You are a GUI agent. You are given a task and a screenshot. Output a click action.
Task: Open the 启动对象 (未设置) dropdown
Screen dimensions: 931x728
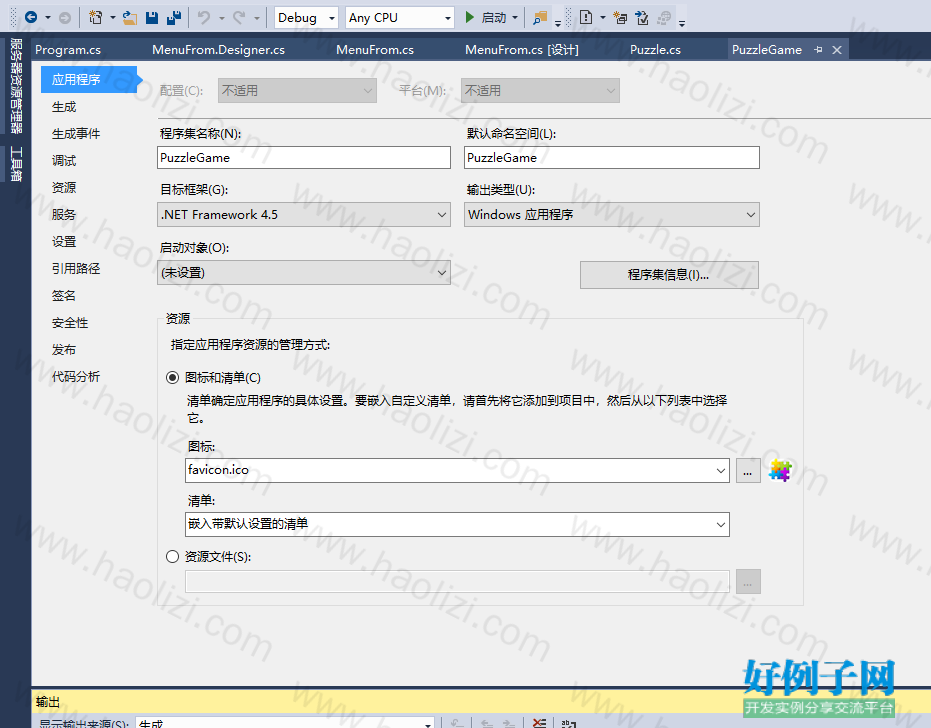(x=304, y=273)
